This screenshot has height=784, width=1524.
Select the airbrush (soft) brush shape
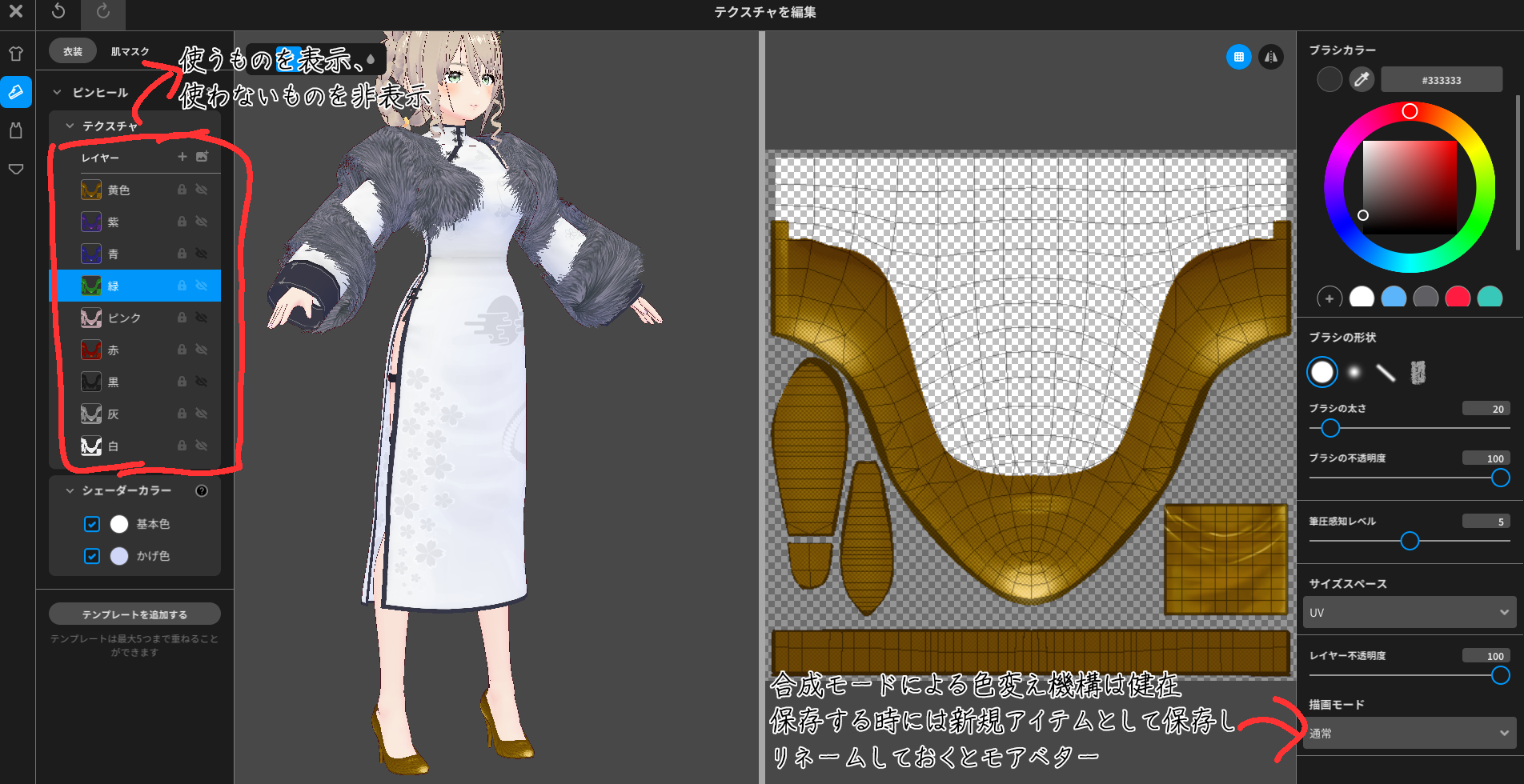(1353, 372)
